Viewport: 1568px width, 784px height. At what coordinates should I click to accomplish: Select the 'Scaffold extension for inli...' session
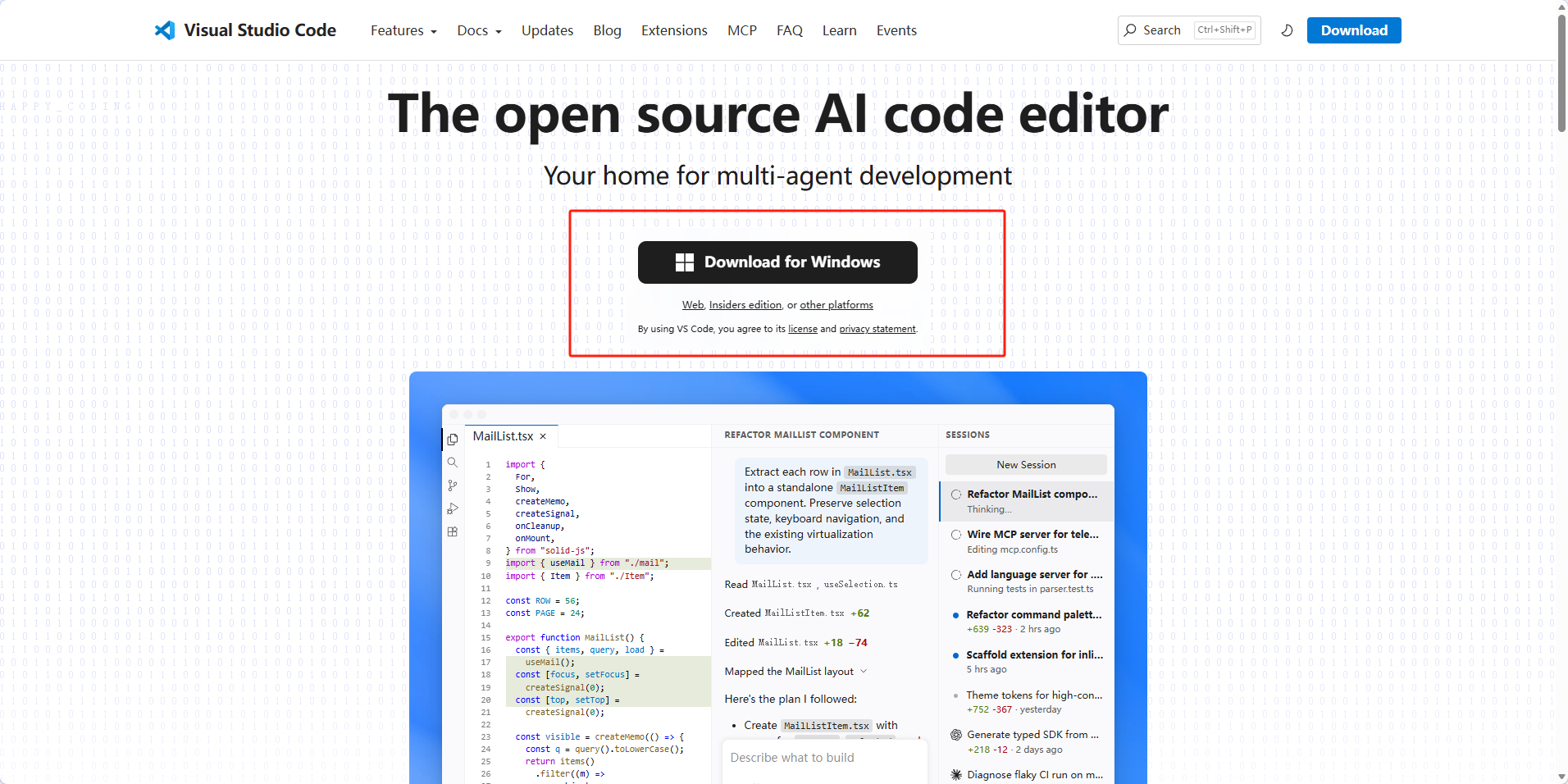click(1027, 662)
